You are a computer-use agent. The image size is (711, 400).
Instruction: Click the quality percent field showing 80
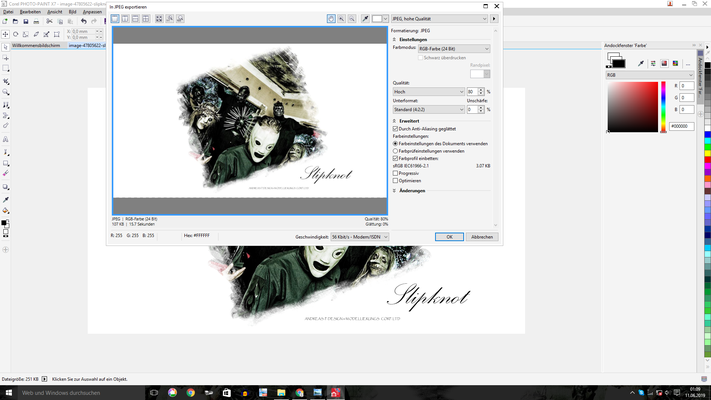point(472,92)
